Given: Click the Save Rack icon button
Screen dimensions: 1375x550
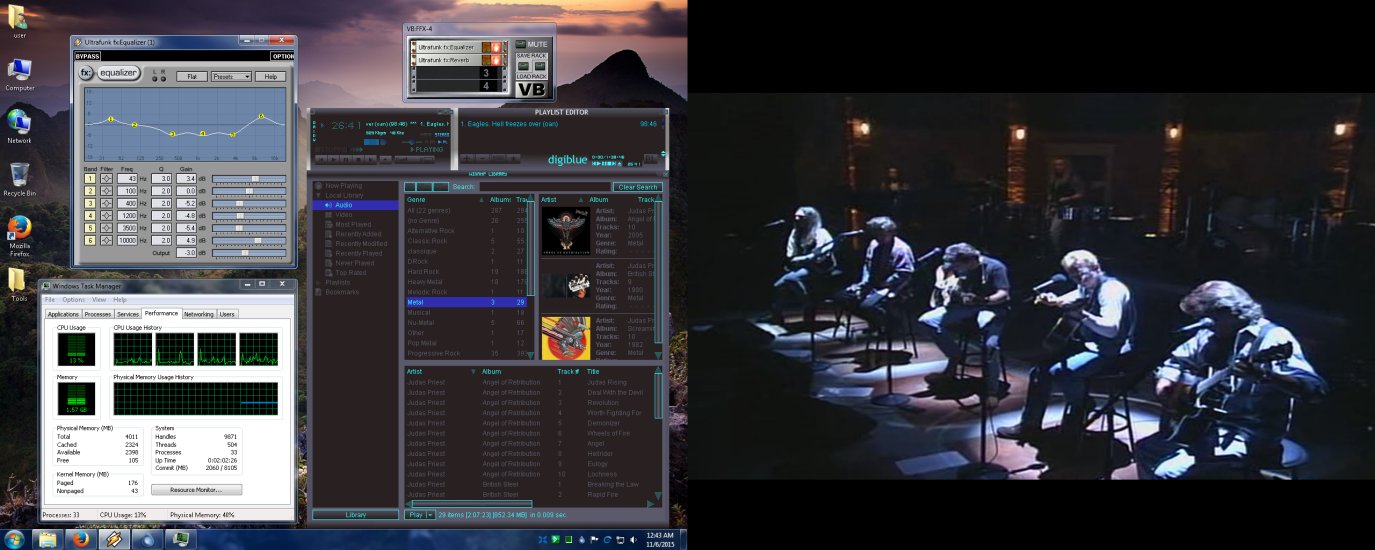Looking at the screenshot, I should (x=524, y=64).
